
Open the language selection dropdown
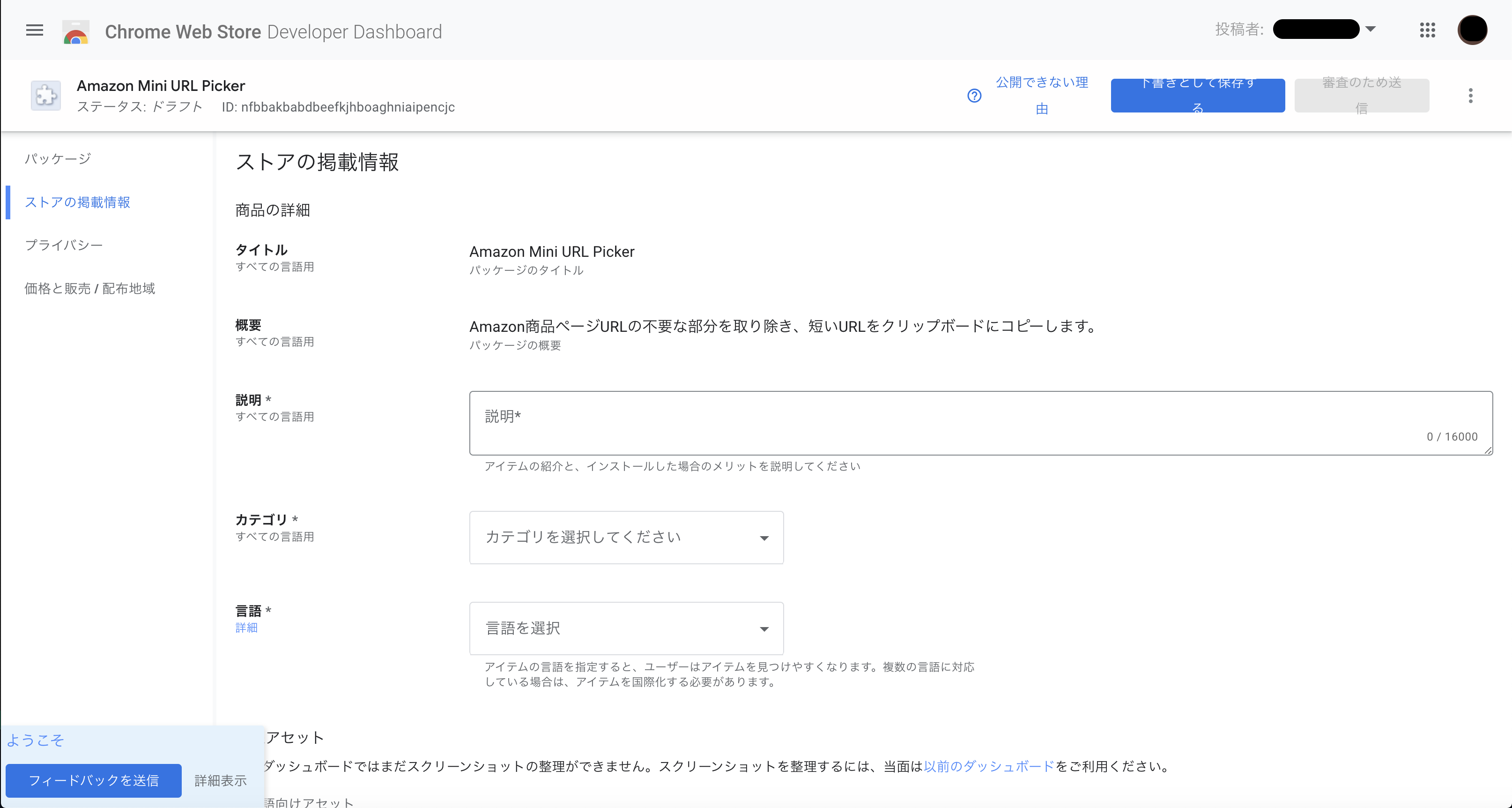[x=626, y=628]
